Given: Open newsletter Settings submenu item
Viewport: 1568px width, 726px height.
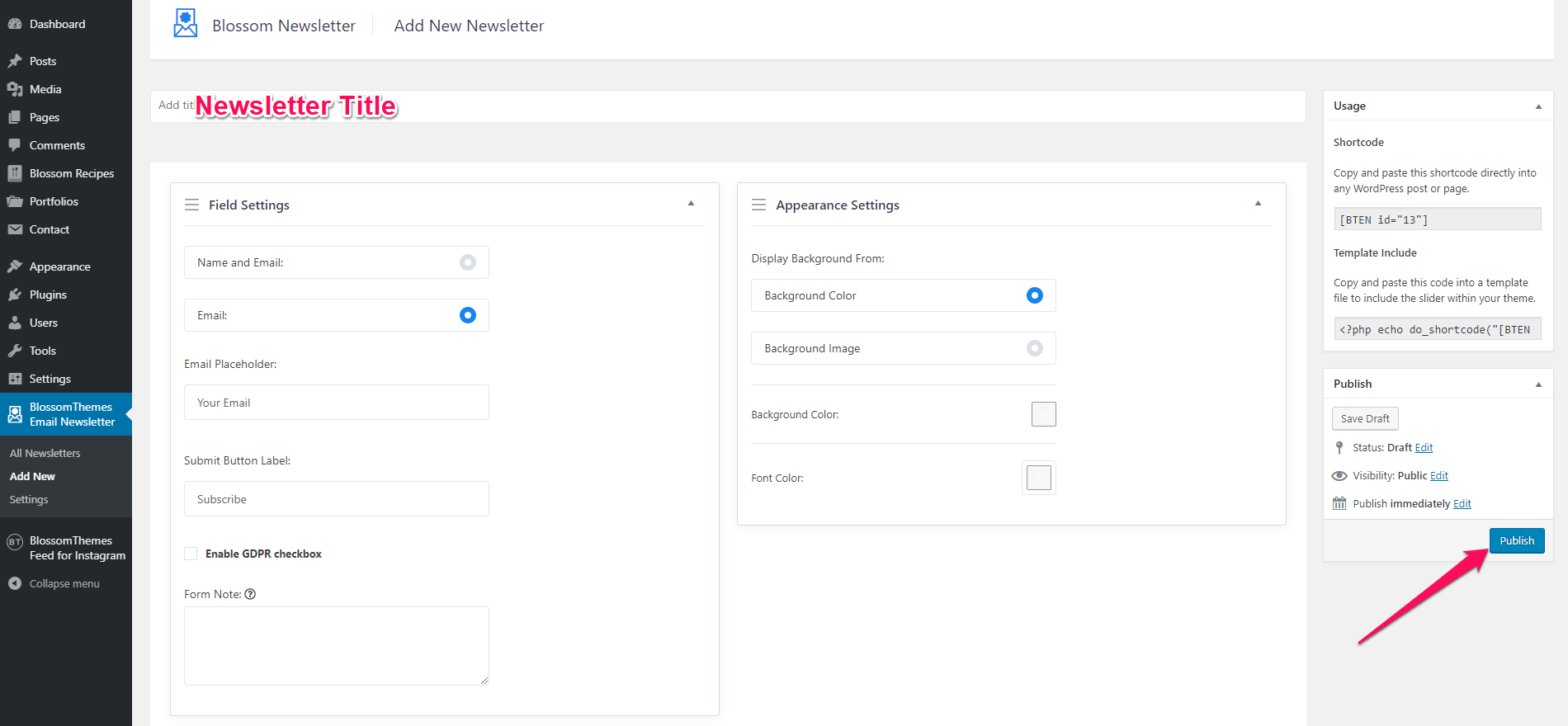Looking at the screenshot, I should (x=29, y=499).
